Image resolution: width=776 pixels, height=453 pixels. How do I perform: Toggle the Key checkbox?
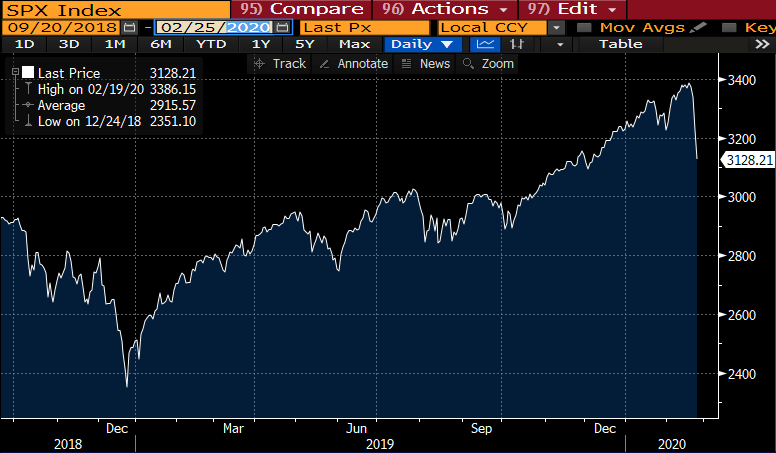point(725,27)
